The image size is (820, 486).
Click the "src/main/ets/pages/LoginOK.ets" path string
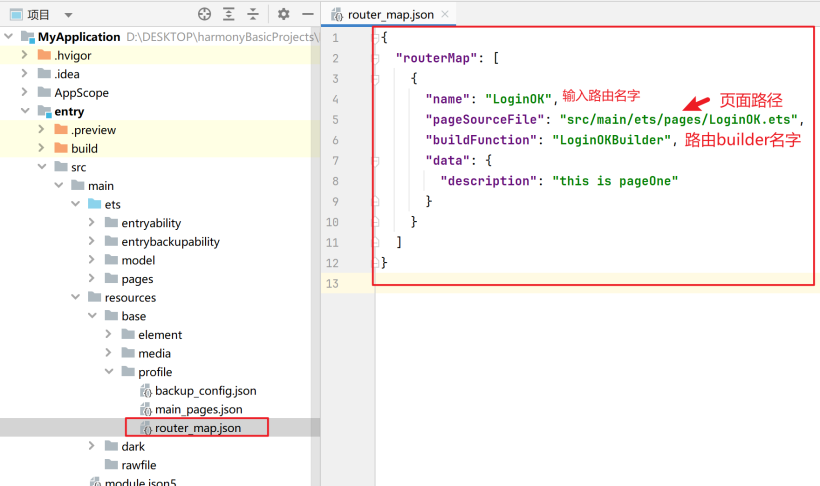pyautogui.click(x=678, y=119)
